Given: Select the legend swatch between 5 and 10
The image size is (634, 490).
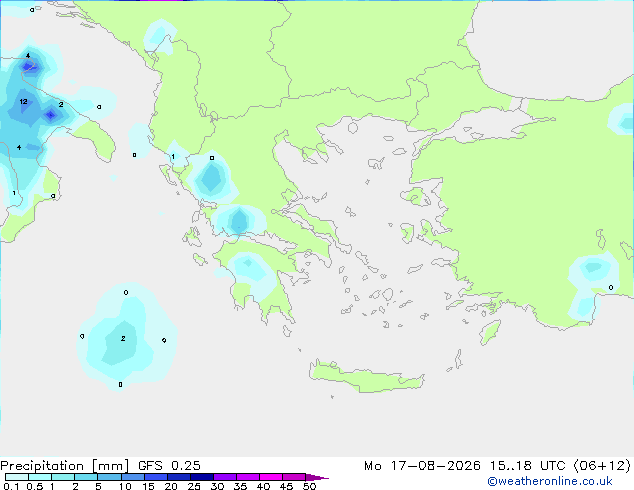Looking at the screenshot, I should click(109, 477).
